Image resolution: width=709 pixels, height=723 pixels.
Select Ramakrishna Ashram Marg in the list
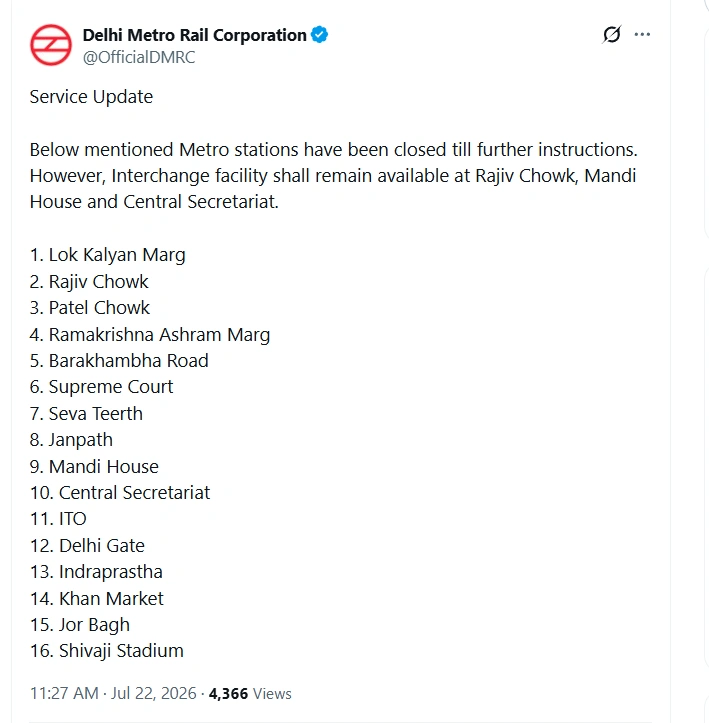[x=150, y=335]
